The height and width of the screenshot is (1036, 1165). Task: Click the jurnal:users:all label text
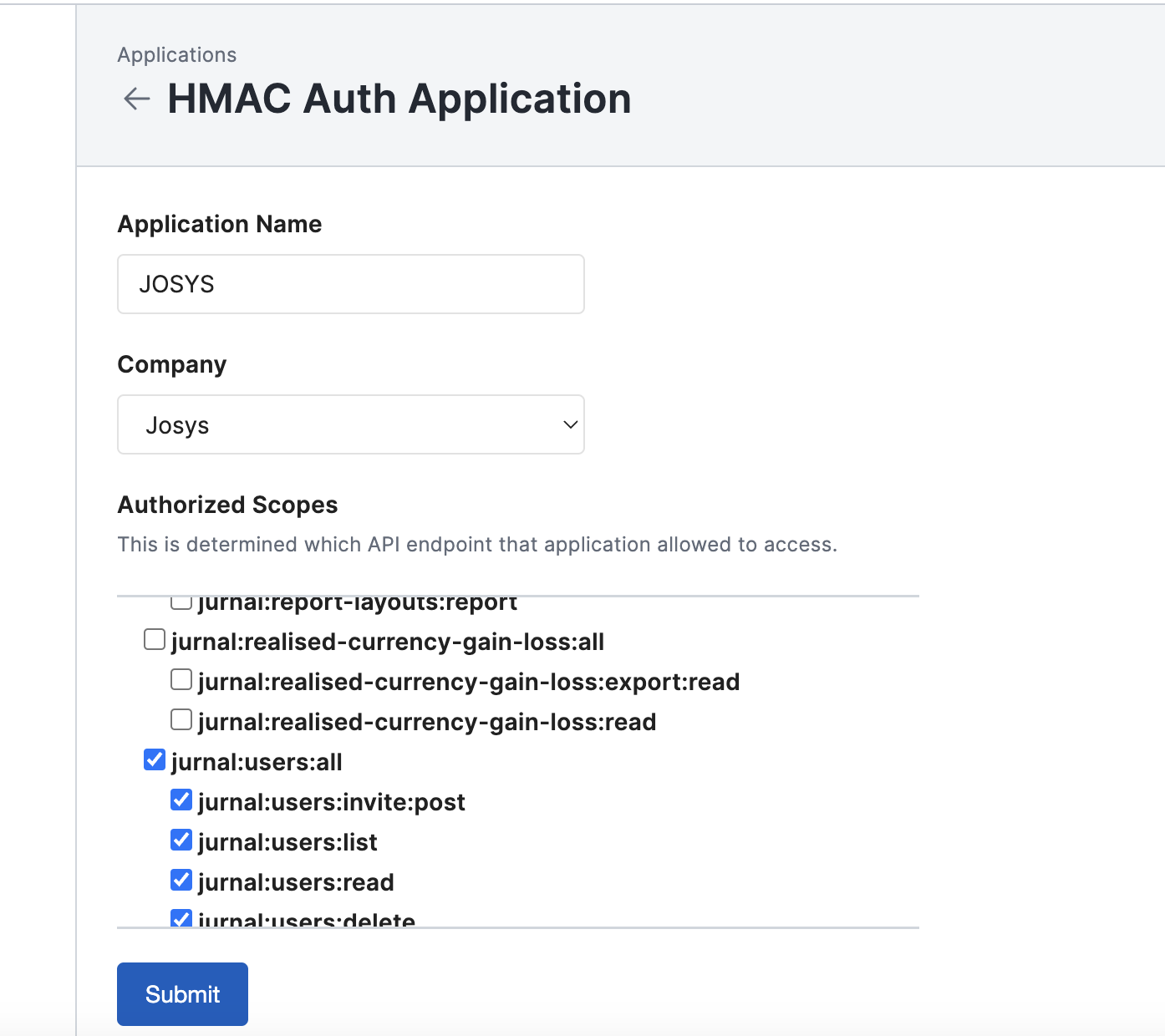coord(257,762)
